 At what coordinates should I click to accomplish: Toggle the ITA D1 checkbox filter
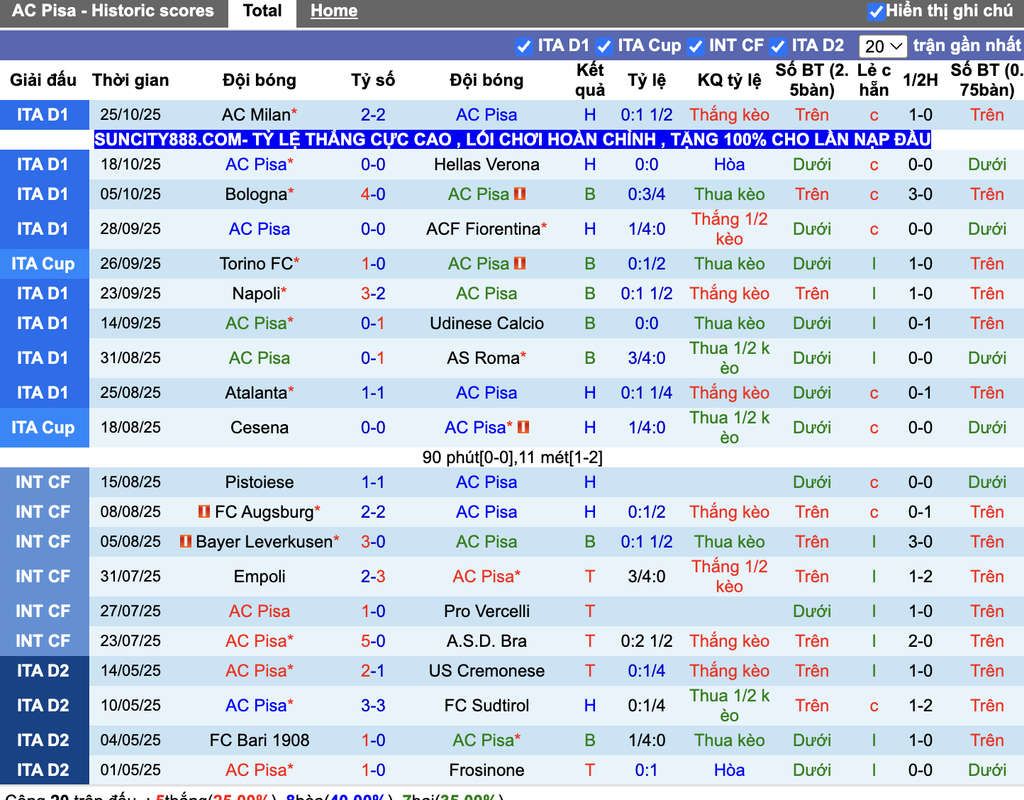[523, 46]
